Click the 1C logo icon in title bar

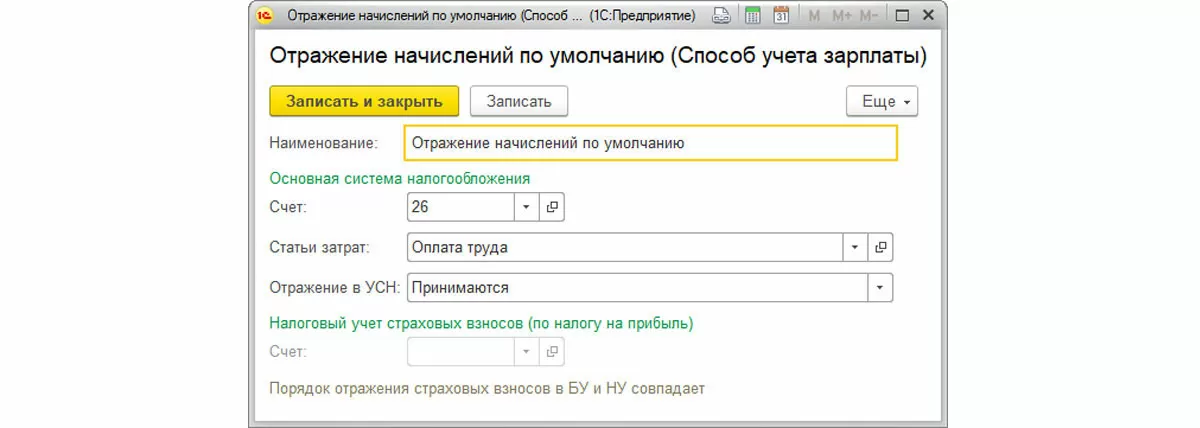point(265,16)
